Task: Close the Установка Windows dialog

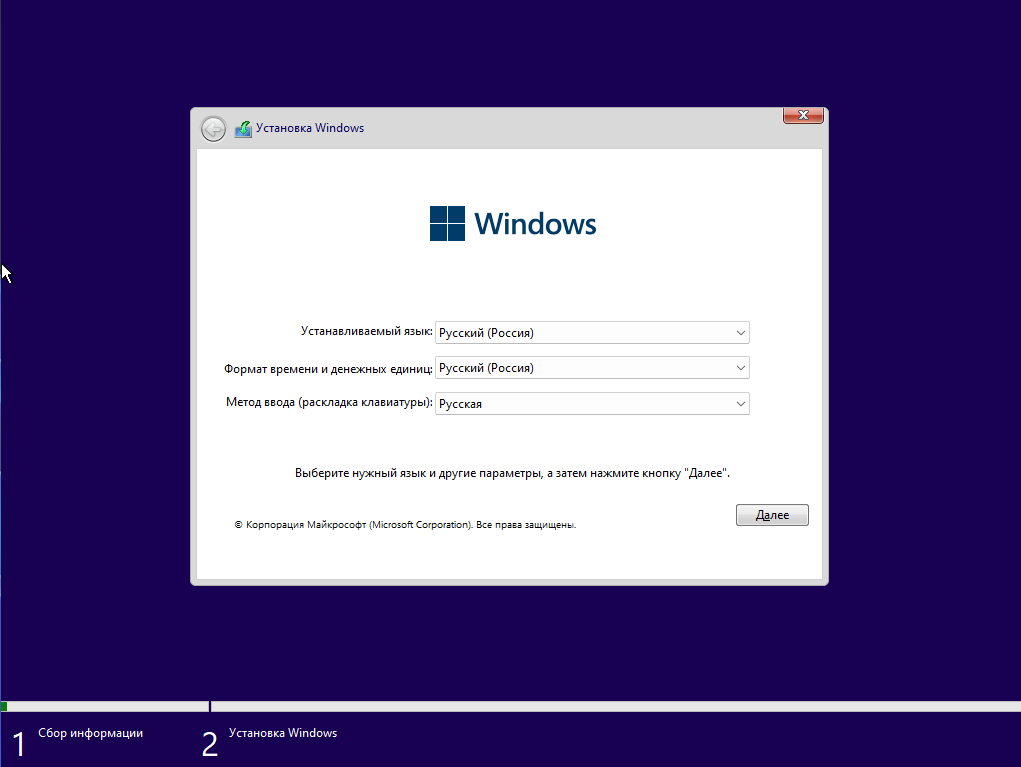Action: (803, 115)
